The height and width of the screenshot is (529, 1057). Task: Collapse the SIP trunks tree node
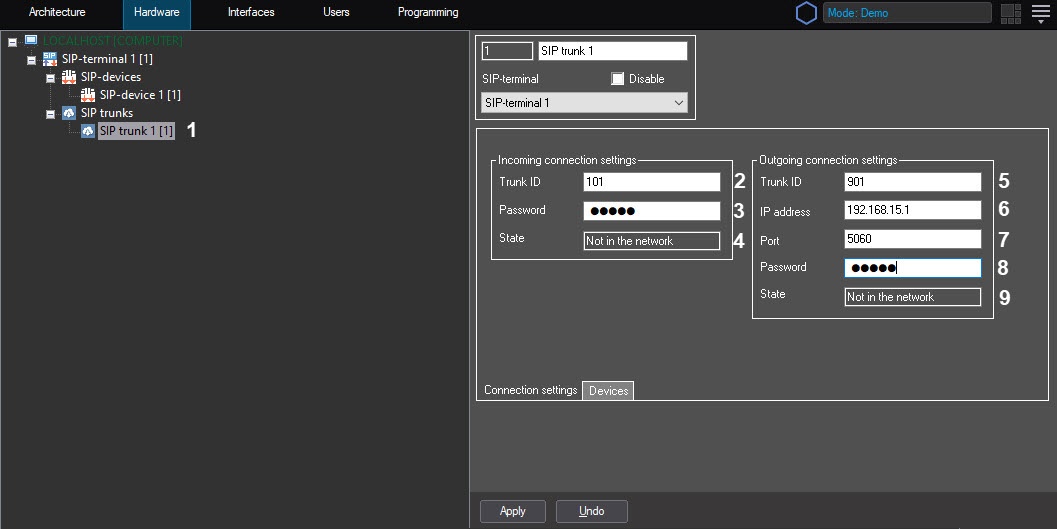50,114
